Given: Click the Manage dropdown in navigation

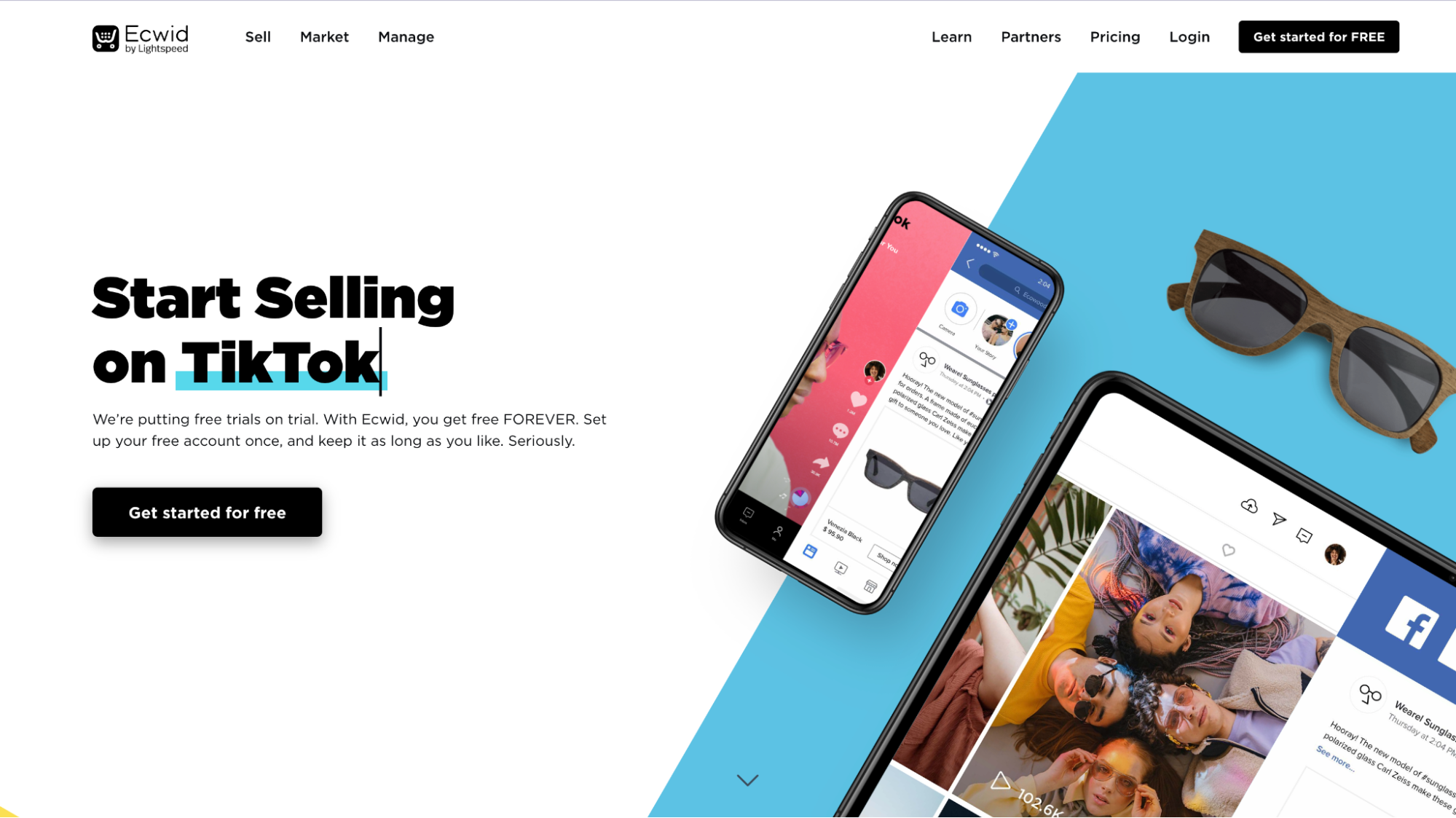Looking at the screenshot, I should pyautogui.click(x=406, y=36).
